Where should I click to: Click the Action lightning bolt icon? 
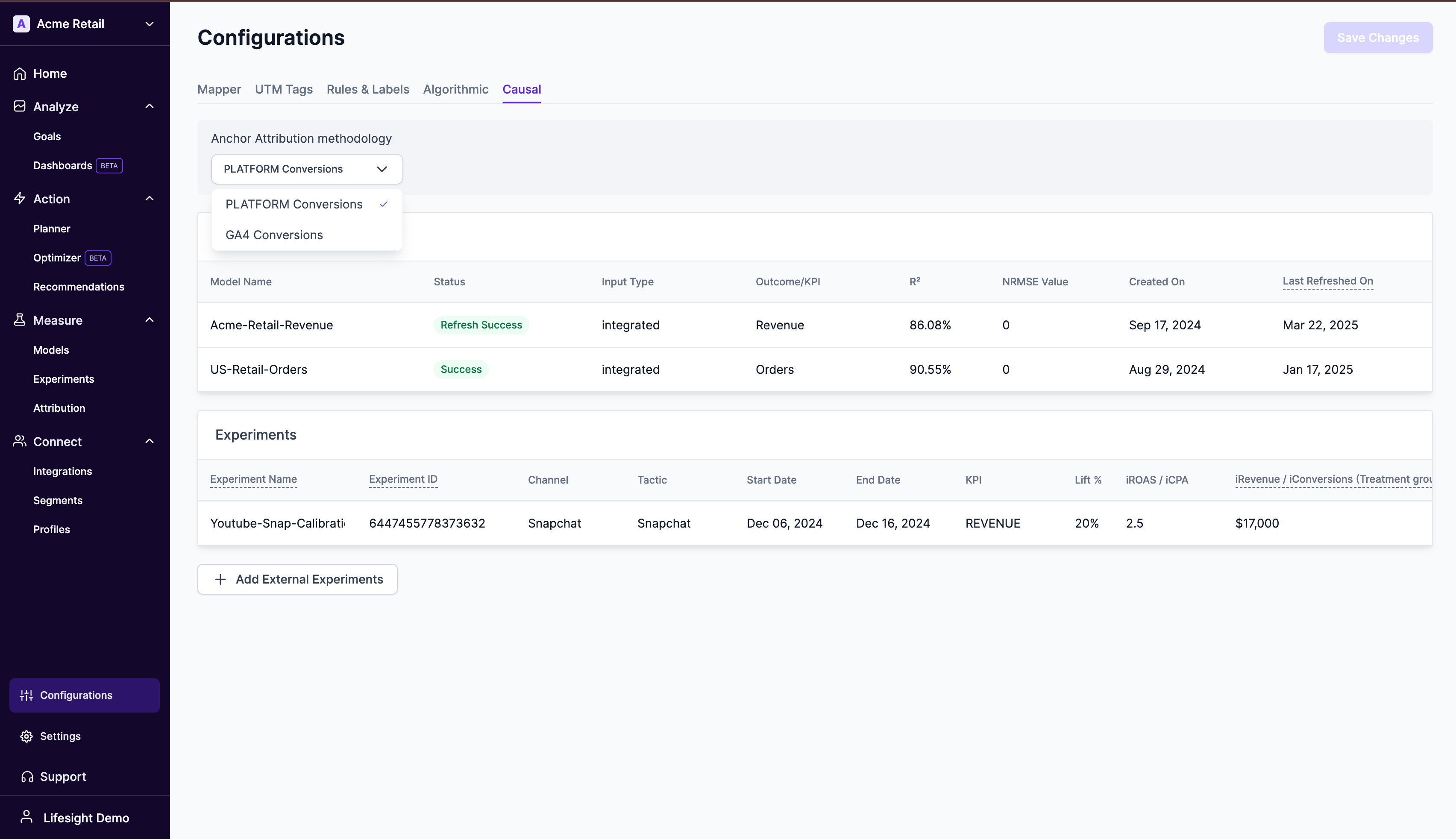coord(20,199)
